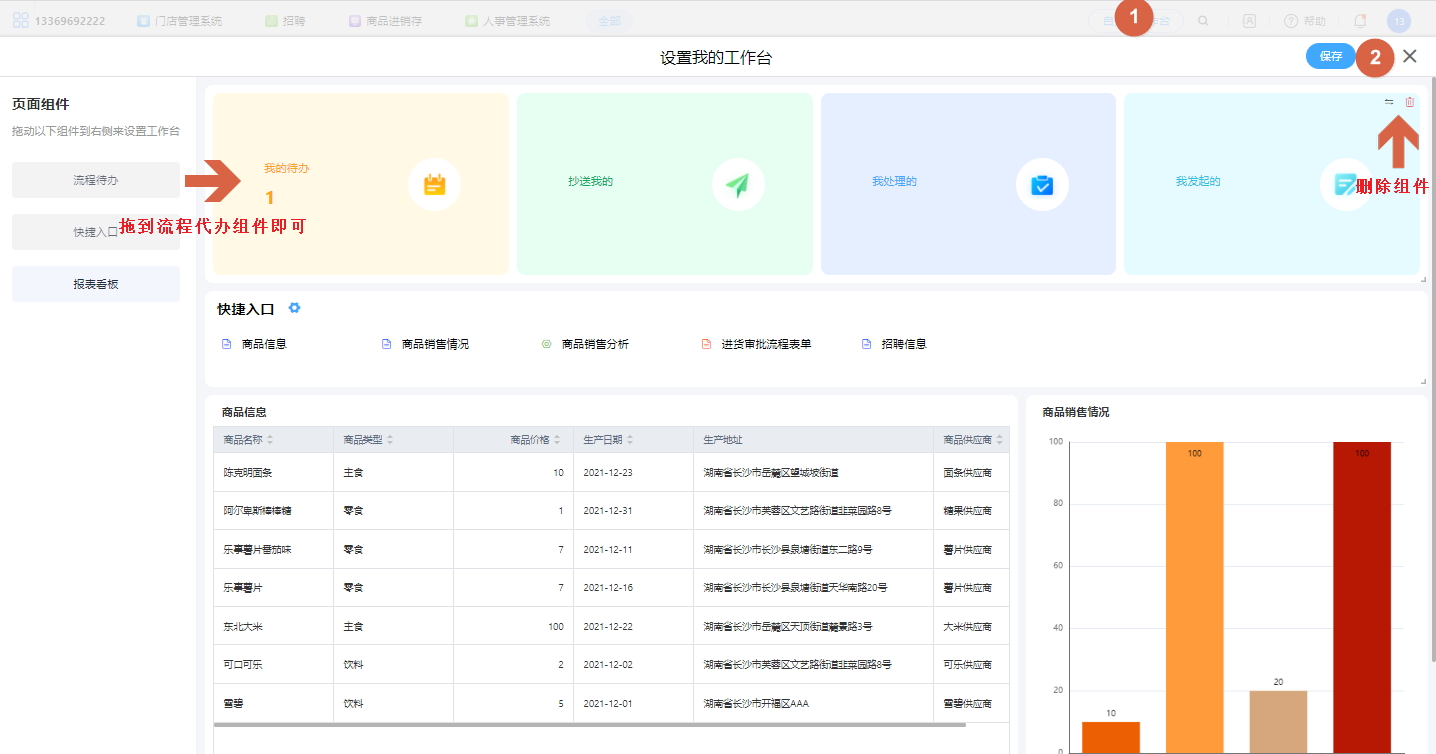Image resolution: width=1436 pixels, height=754 pixels.
Task: Select 流程待办 component in left panel
Action: [96, 180]
